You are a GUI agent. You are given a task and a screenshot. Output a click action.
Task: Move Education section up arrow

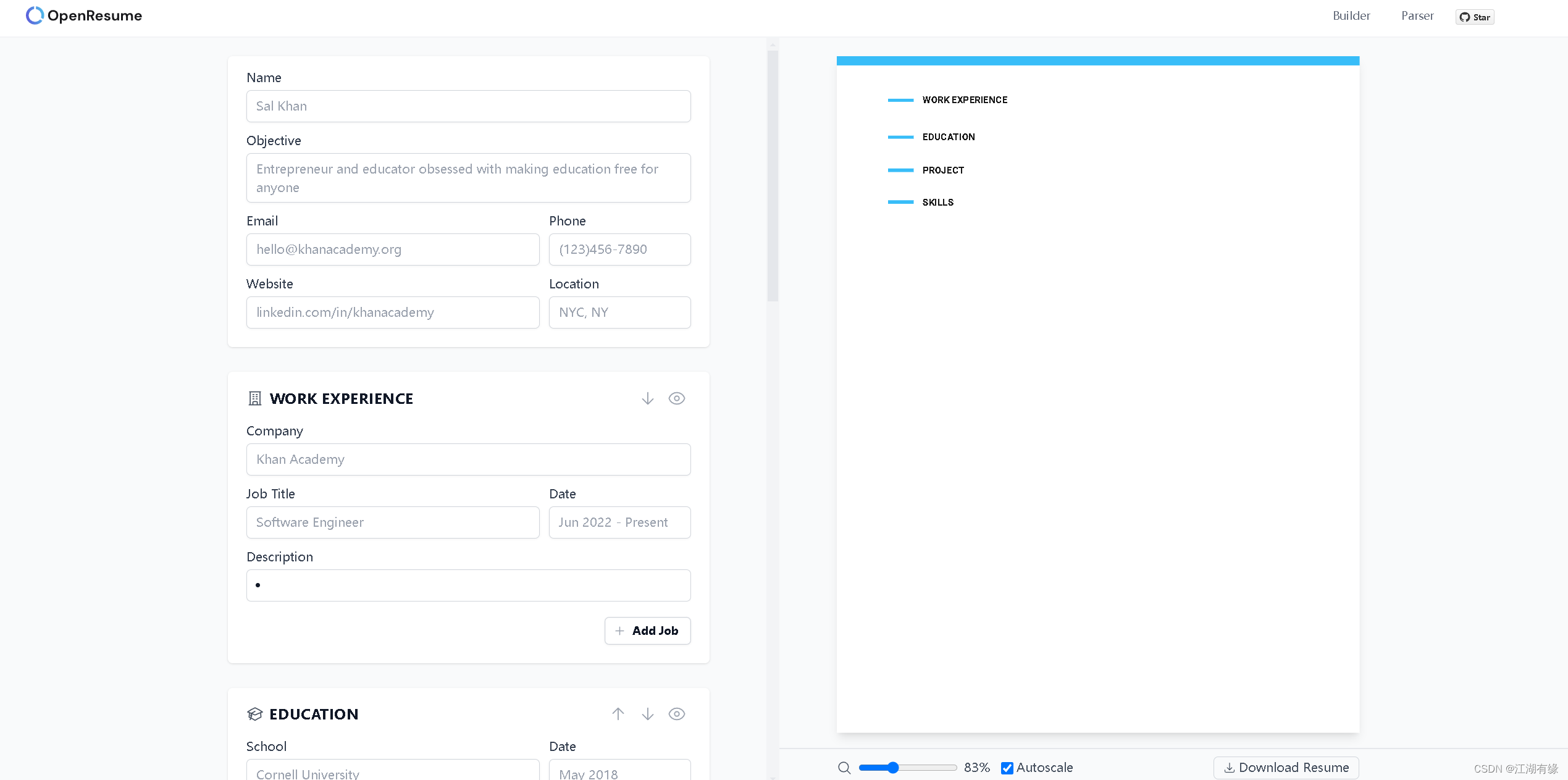pyautogui.click(x=618, y=714)
